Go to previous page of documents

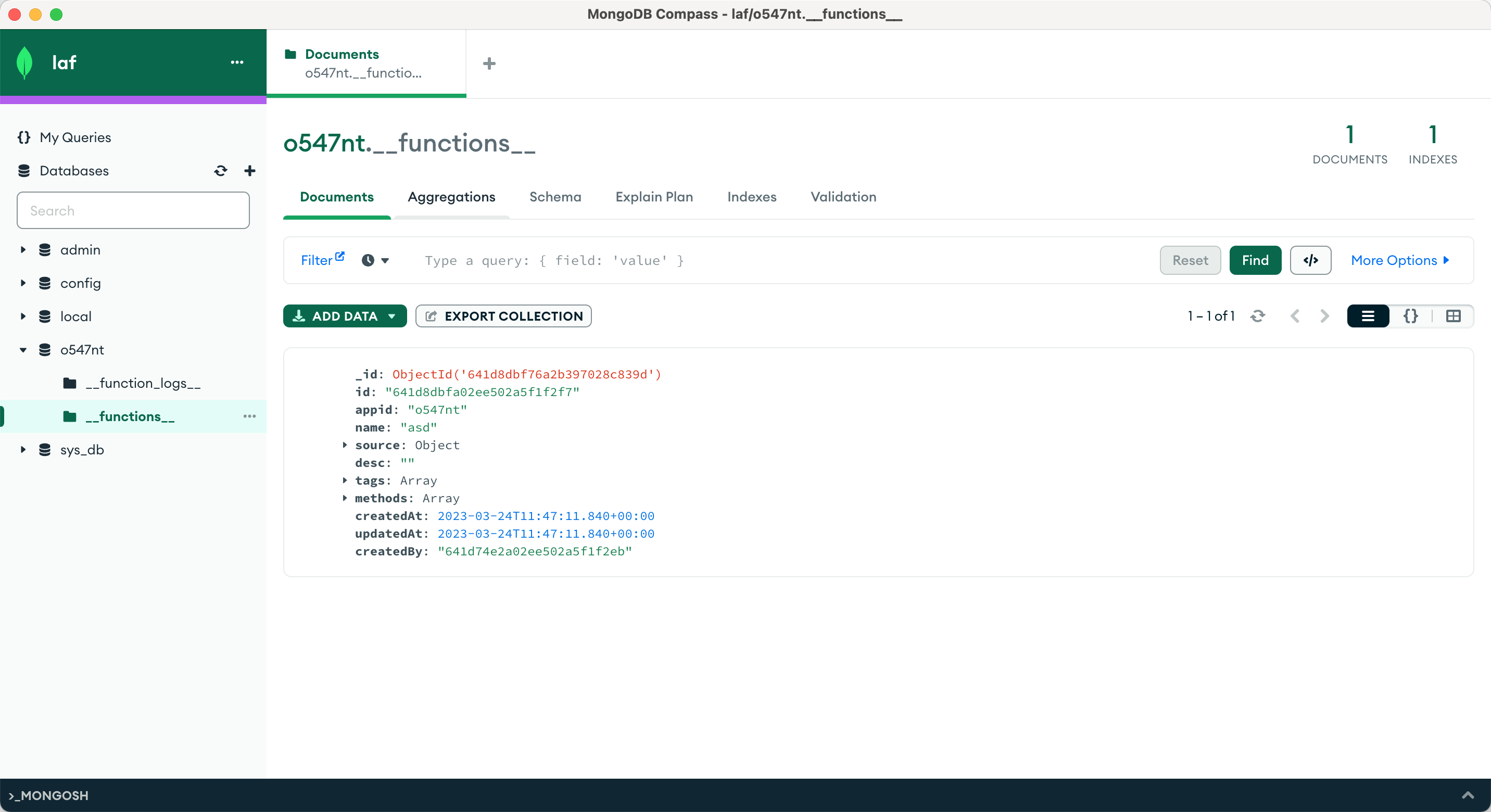(x=1295, y=316)
